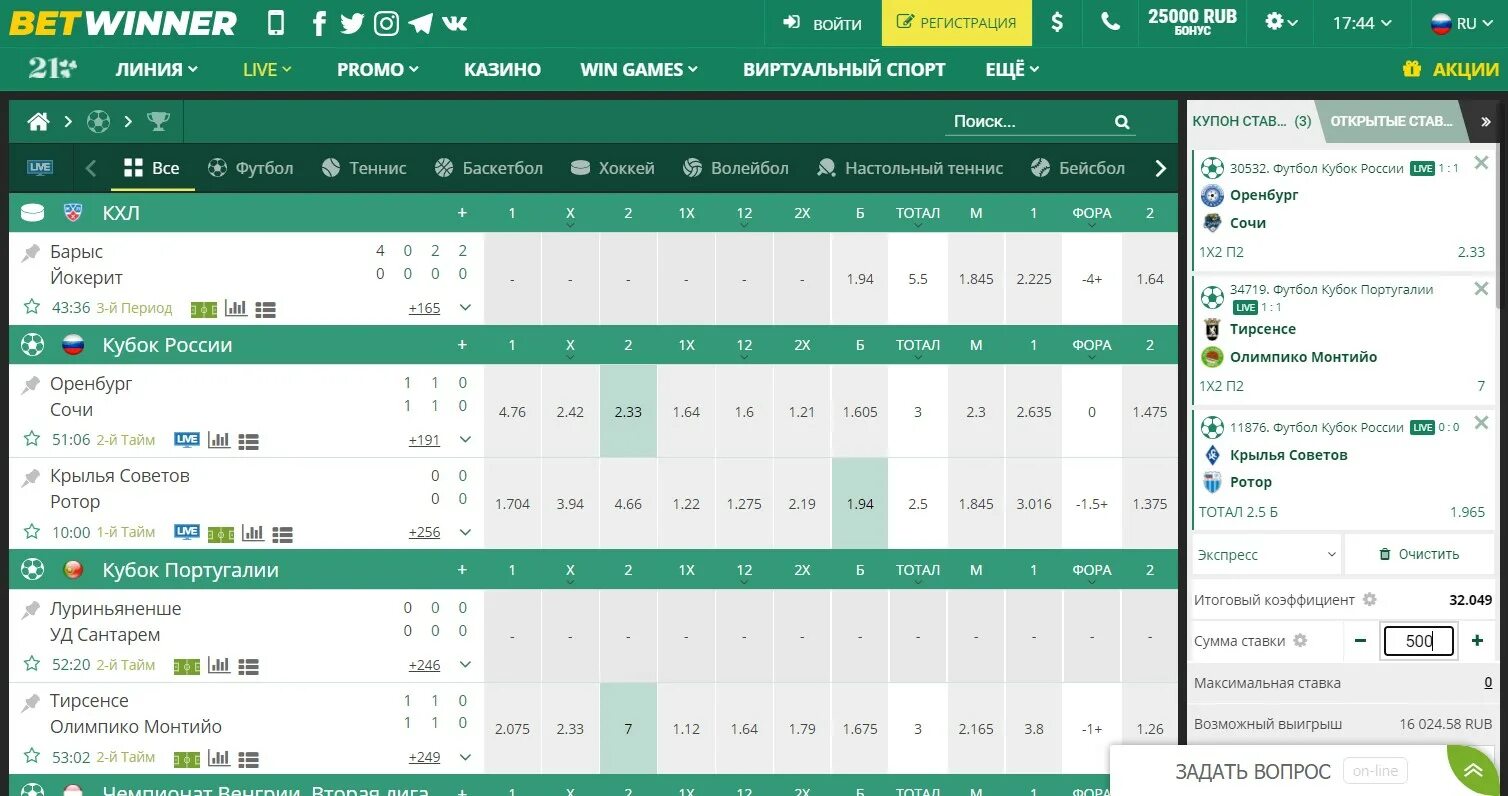Add Оренбург match to favorites star

tap(32, 438)
